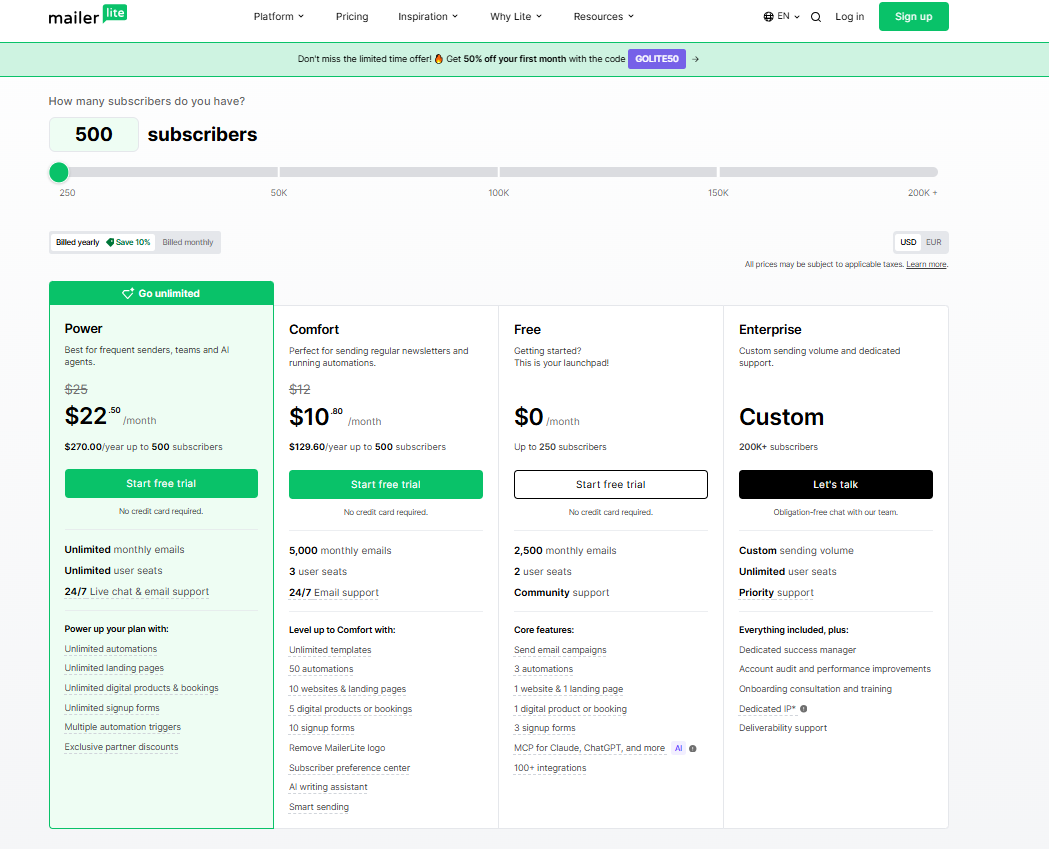Click 24/7 Live chat & email support
Viewport: 1049px width, 849px height.
coord(136,591)
